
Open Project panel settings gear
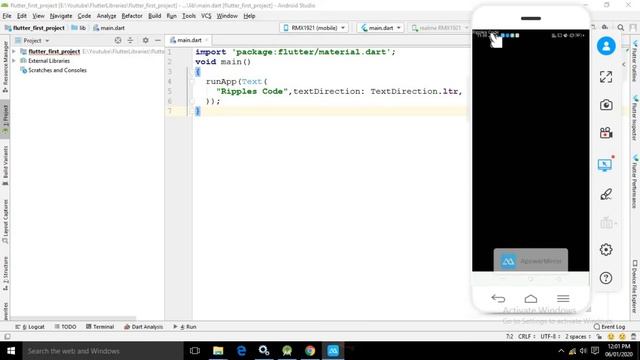145,40
